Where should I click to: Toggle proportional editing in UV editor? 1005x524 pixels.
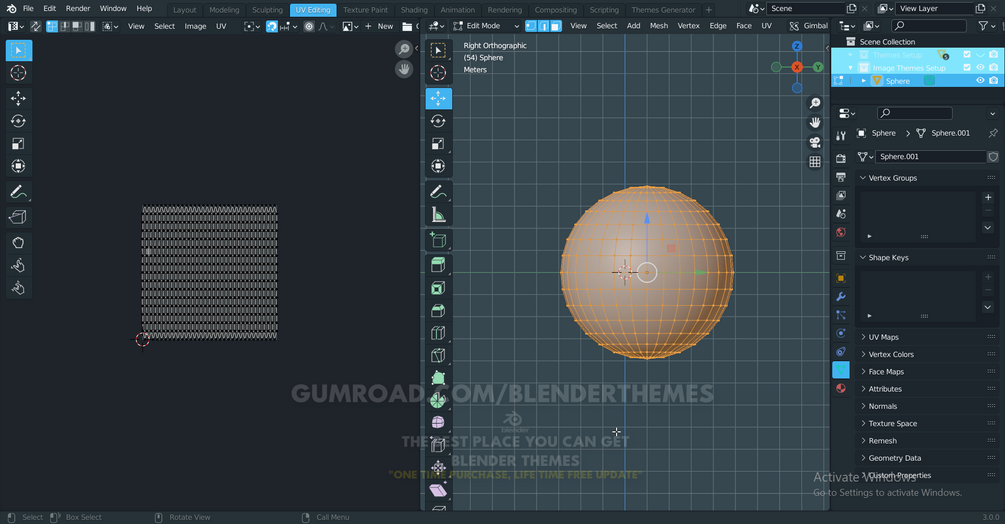(309, 26)
